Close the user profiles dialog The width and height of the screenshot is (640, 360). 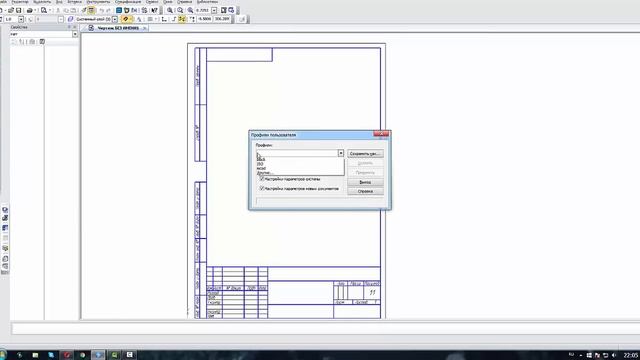(x=381, y=134)
